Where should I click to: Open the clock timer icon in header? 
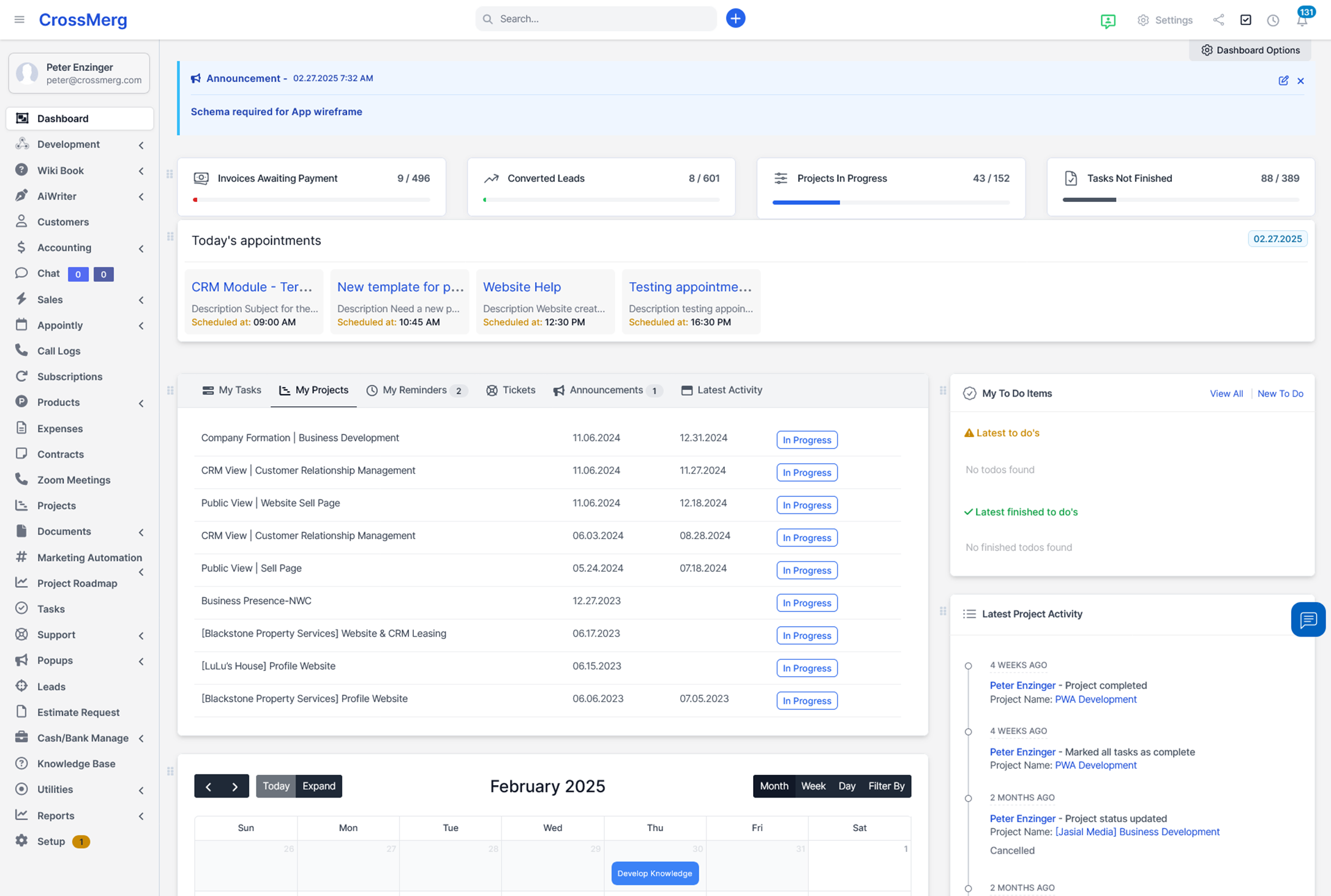[x=1273, y=20]
